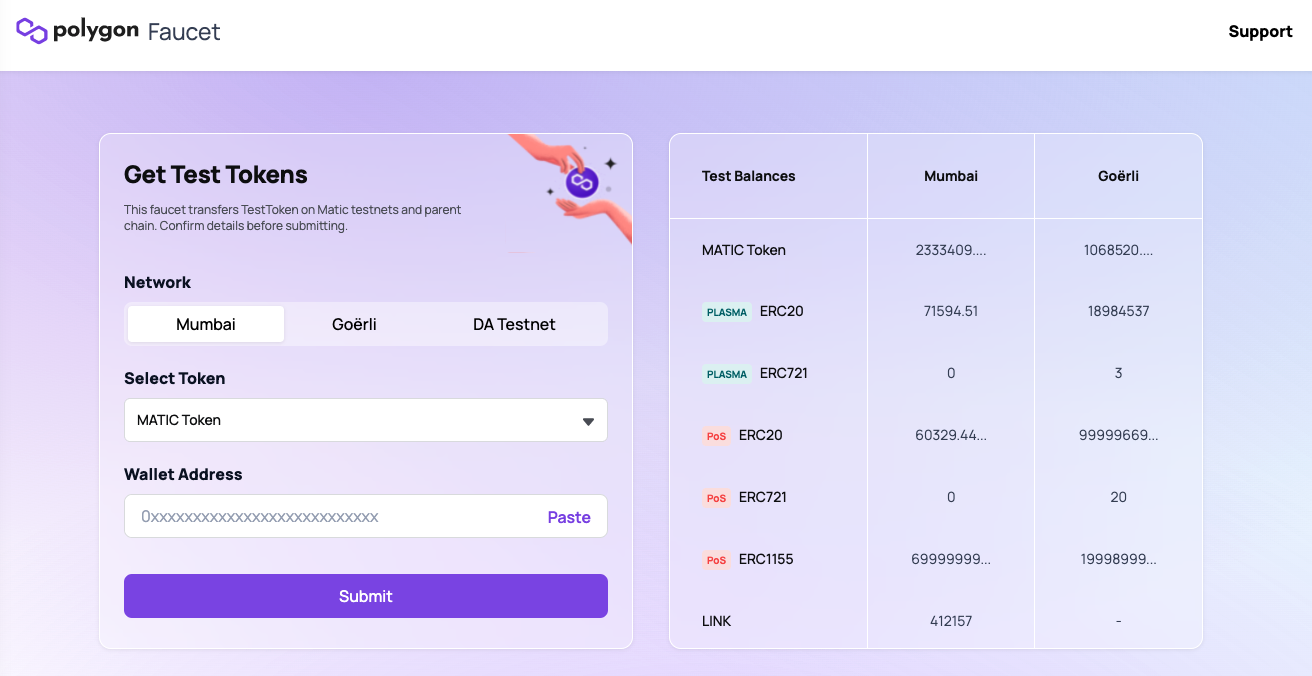This screenshot has height=676, width=1312.
Task: Click the Mumbai PLASMA ERC721 value 0
Action: (x=951, y=373)
